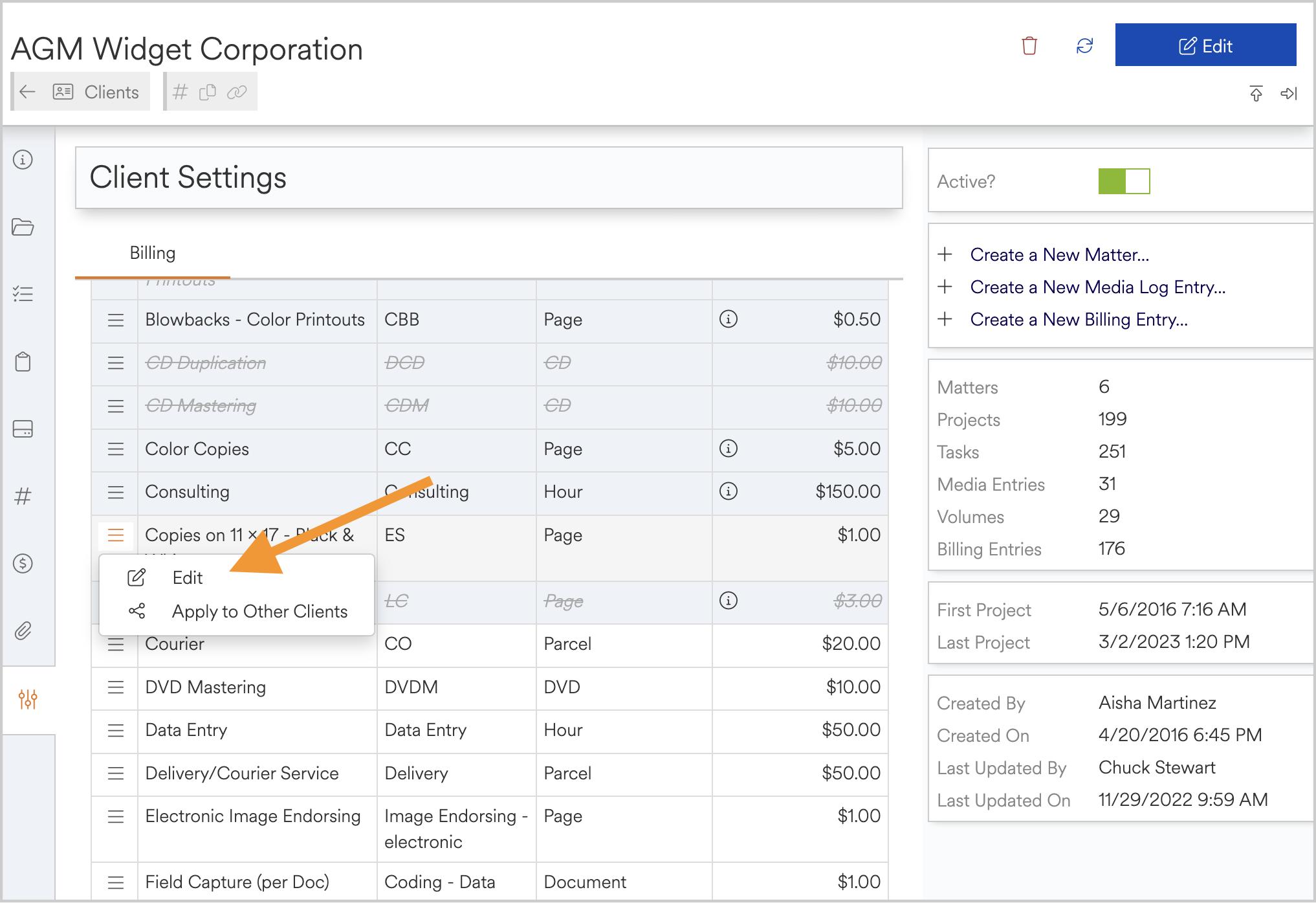
Task: Collapse the right panel with arrow-bar icon
Action: (1289, 93)
